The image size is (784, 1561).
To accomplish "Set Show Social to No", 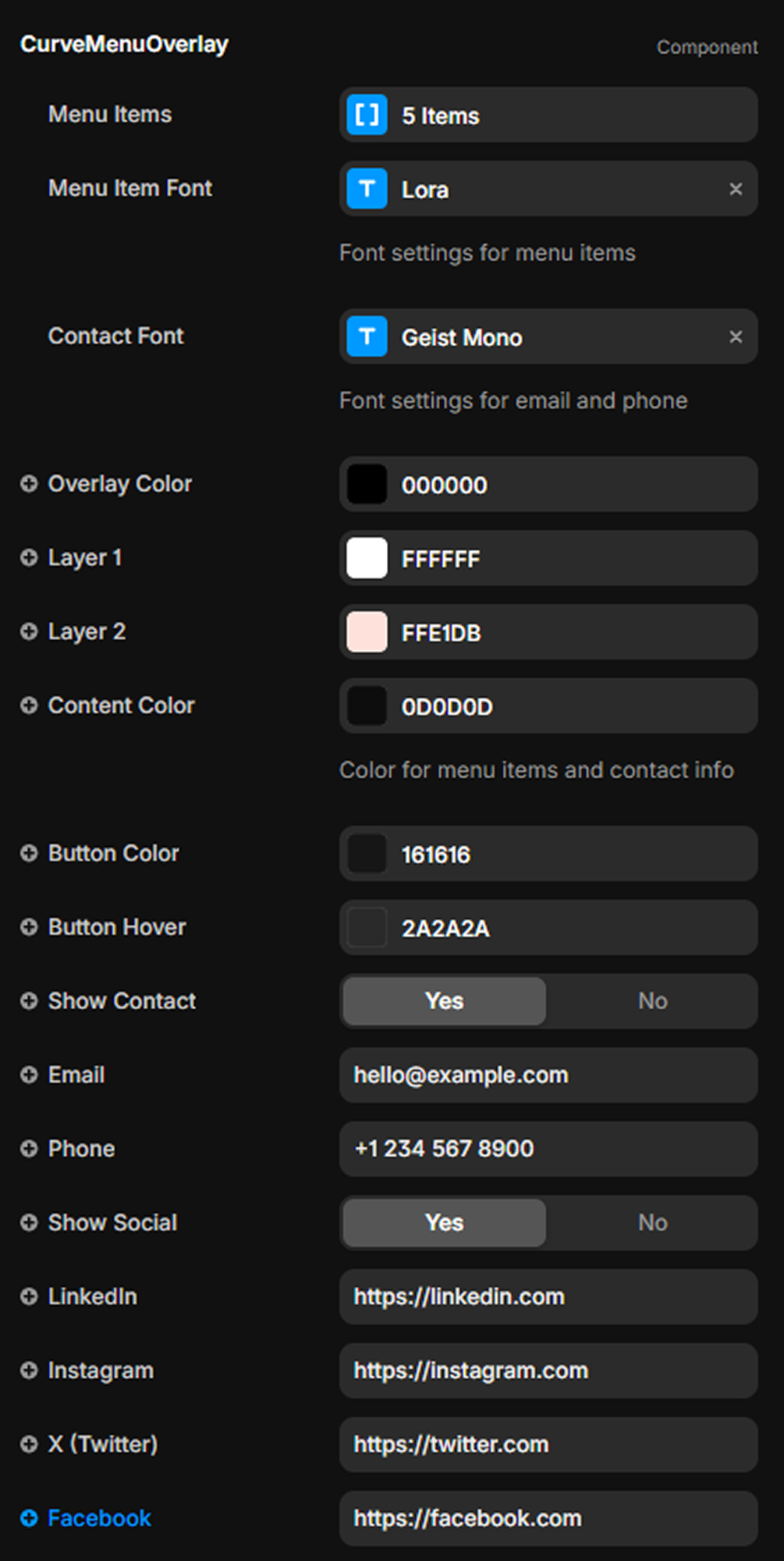I will click(x=652, y=1223).
